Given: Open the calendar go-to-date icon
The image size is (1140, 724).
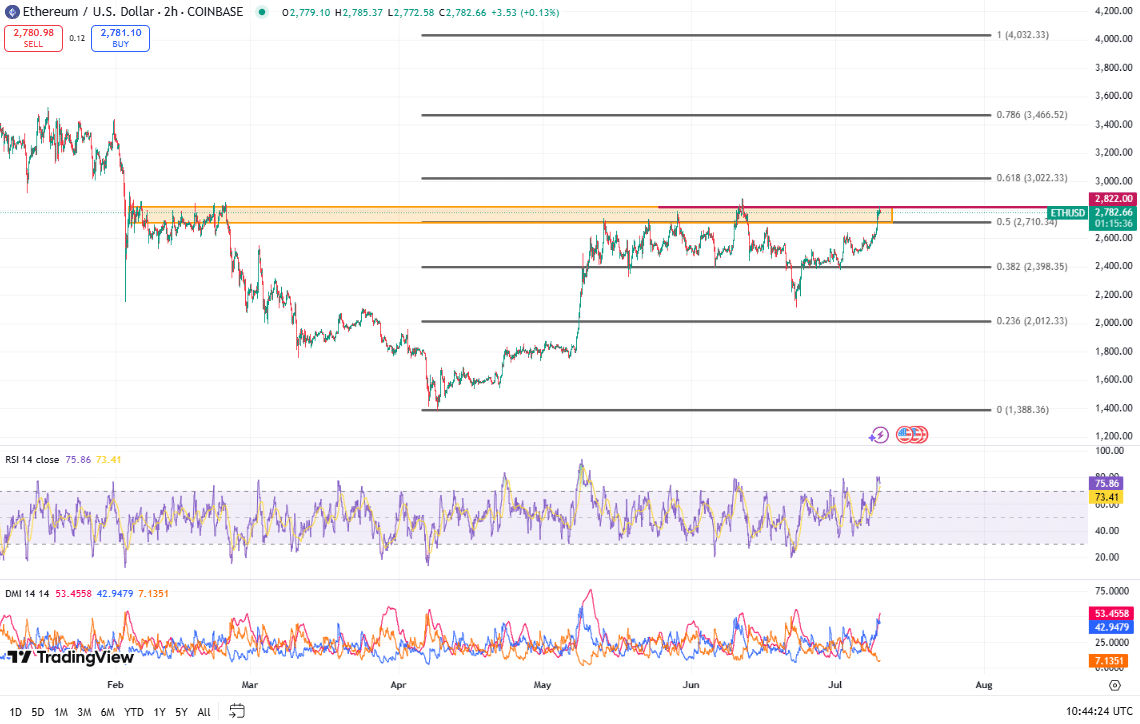Looking at the screenshot, I should [237, 711].
